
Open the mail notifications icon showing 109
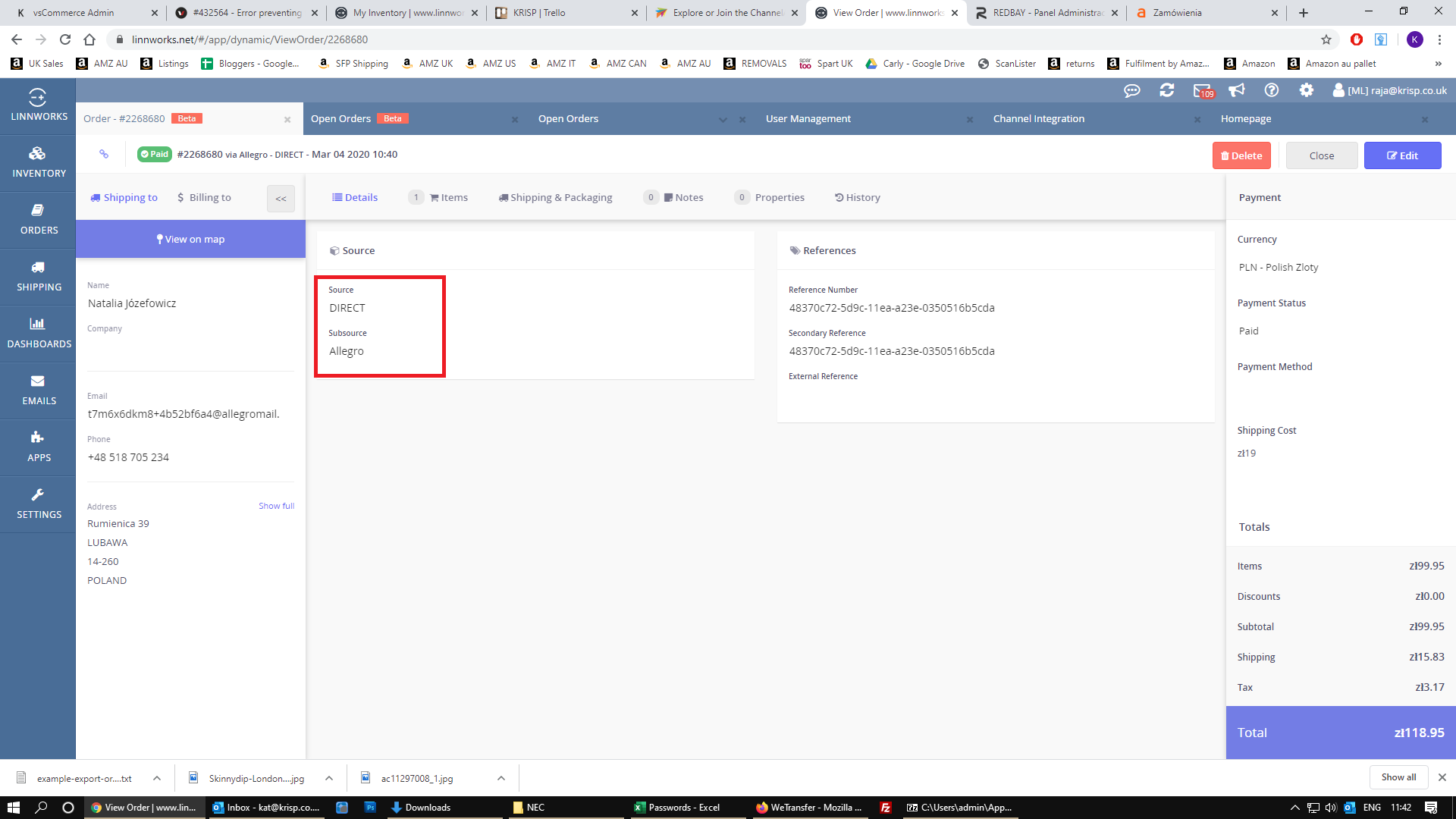click(1203, 91)
